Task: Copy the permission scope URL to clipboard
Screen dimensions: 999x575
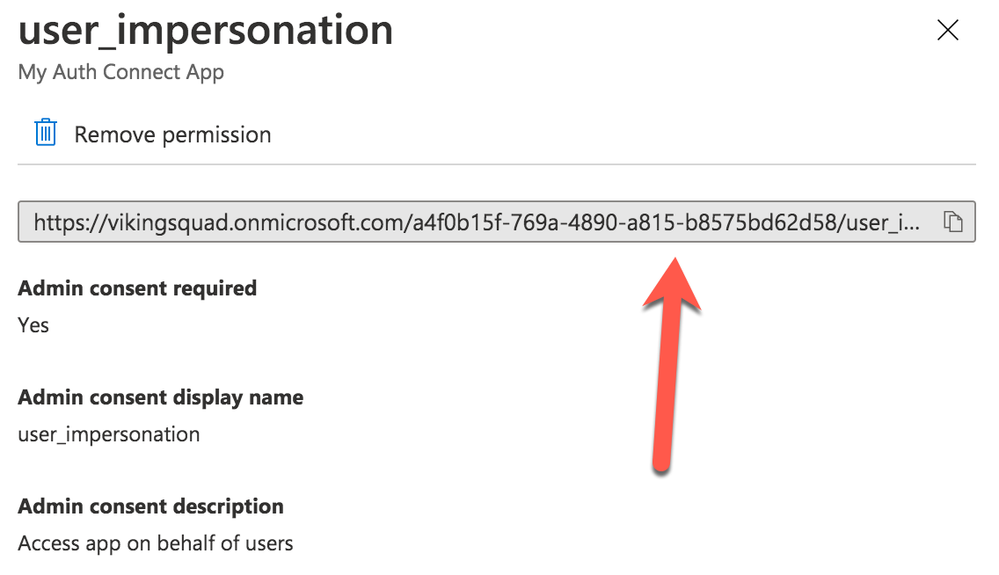Action: (x=953, y=222)
